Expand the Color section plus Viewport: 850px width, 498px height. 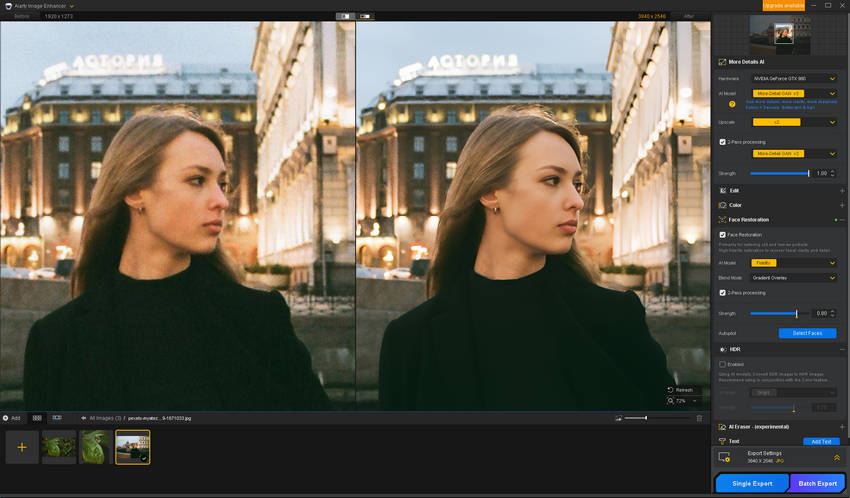pos(842,205)
